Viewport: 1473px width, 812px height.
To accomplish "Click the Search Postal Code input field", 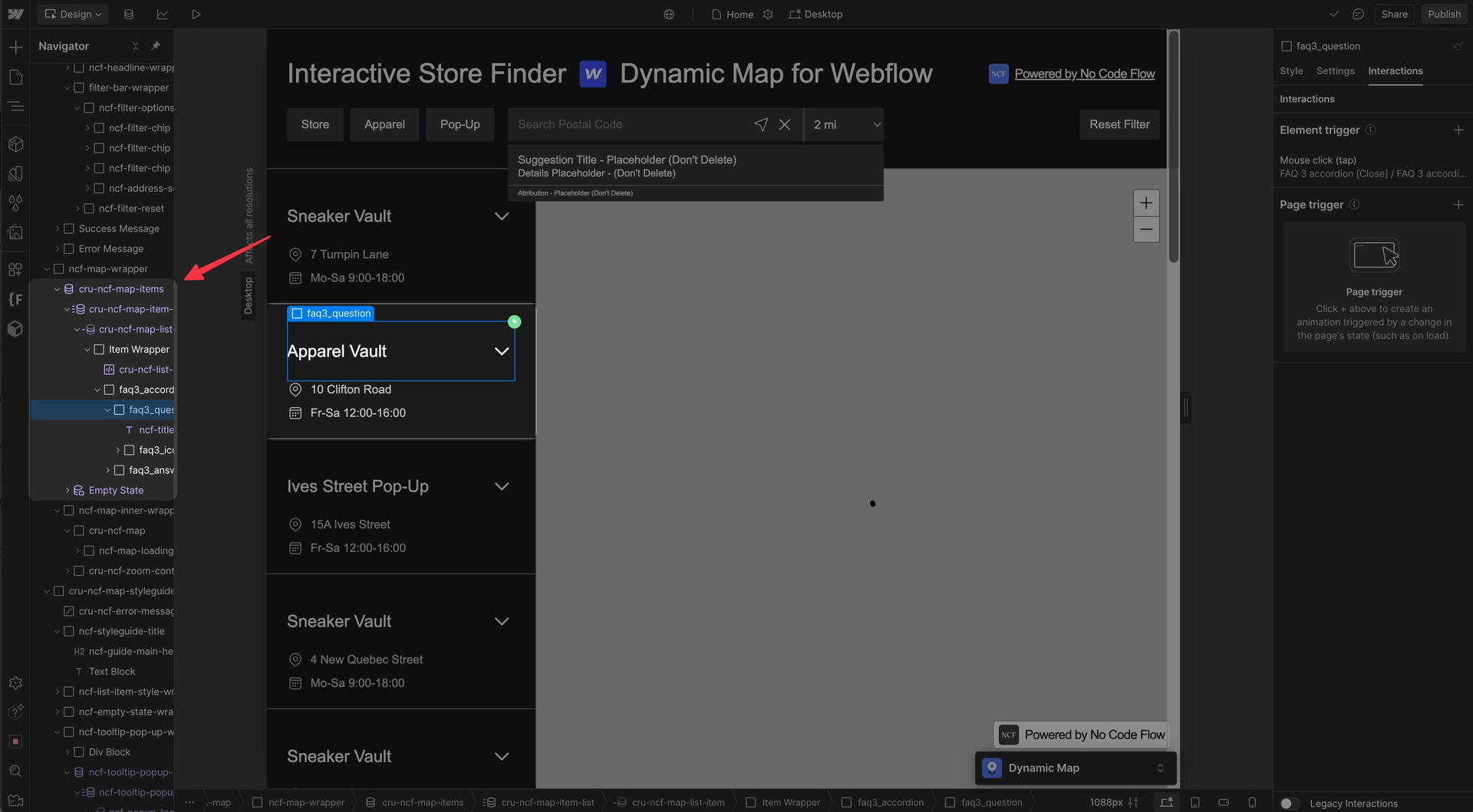I will [629, 124].
